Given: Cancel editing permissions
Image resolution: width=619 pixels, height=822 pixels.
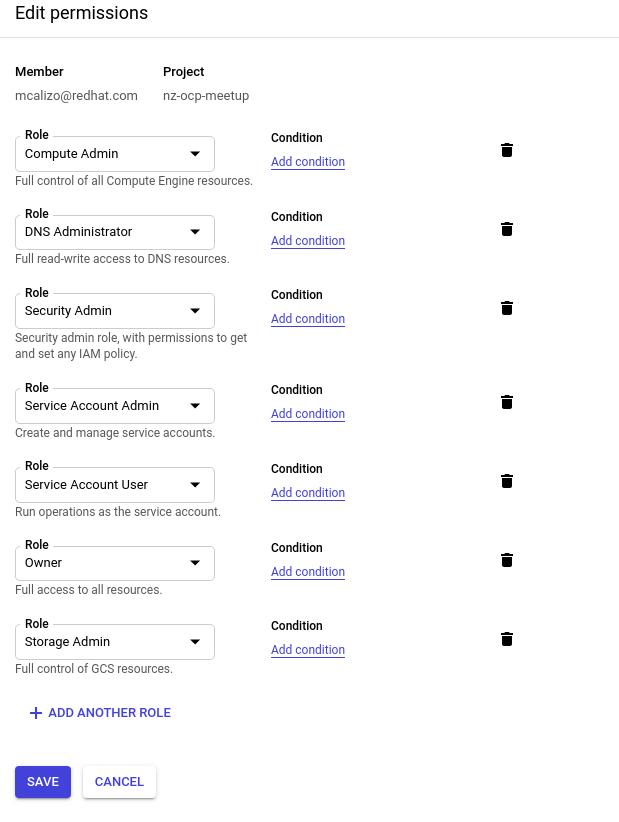Looking at the screenshot, I should point(119,782).
